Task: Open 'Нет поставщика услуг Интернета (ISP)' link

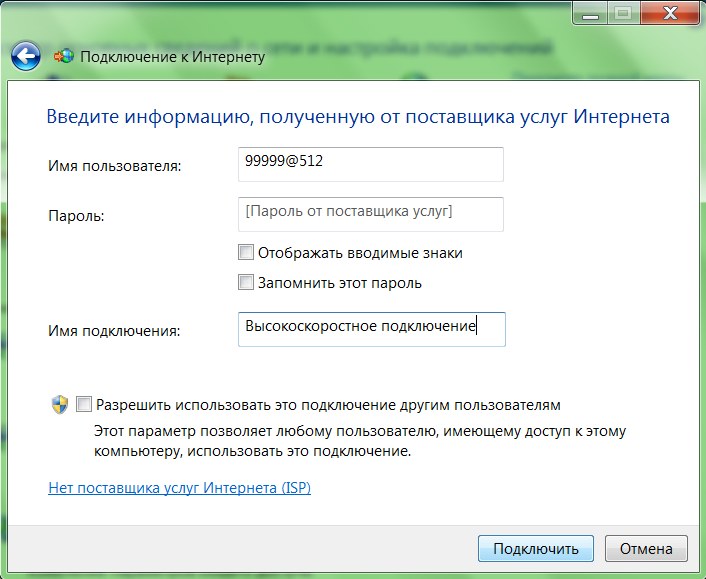Action: click(180, 489)
